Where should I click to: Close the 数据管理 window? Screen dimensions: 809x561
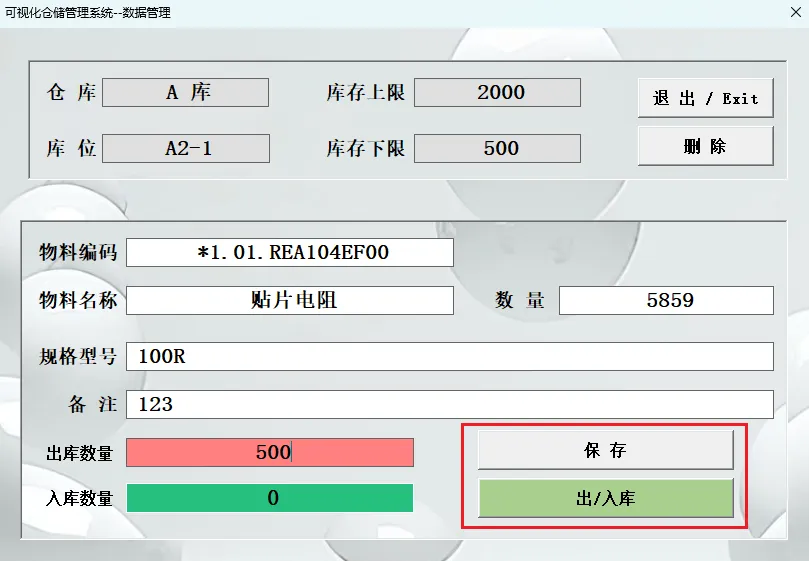tap(796, 12)
